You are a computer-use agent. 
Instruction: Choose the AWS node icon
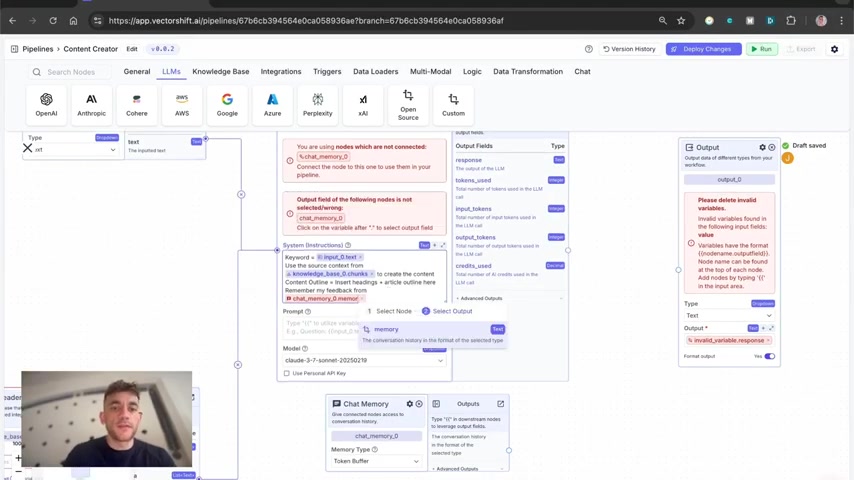click(182, 104)
